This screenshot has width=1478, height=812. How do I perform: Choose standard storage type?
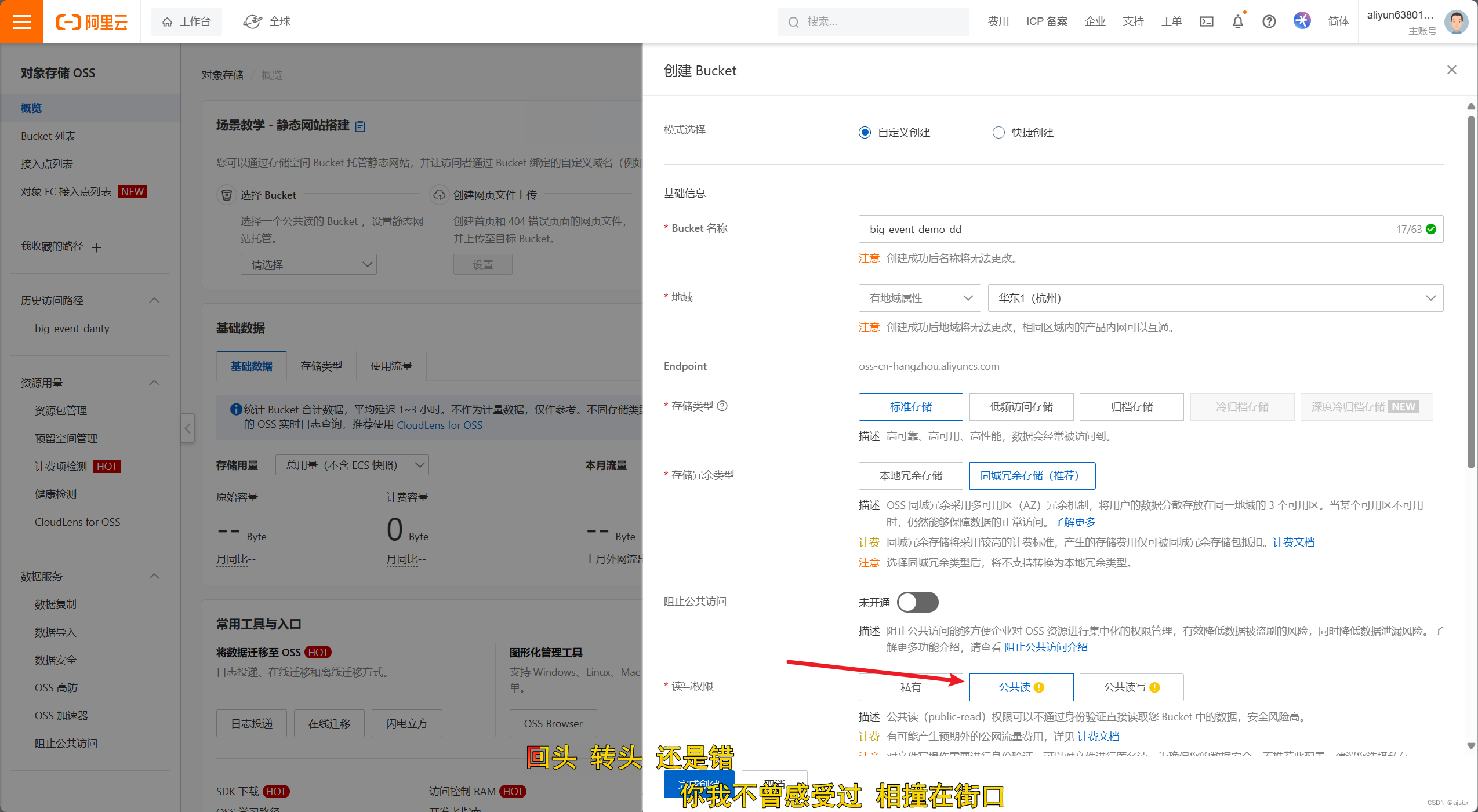point(910,407)
